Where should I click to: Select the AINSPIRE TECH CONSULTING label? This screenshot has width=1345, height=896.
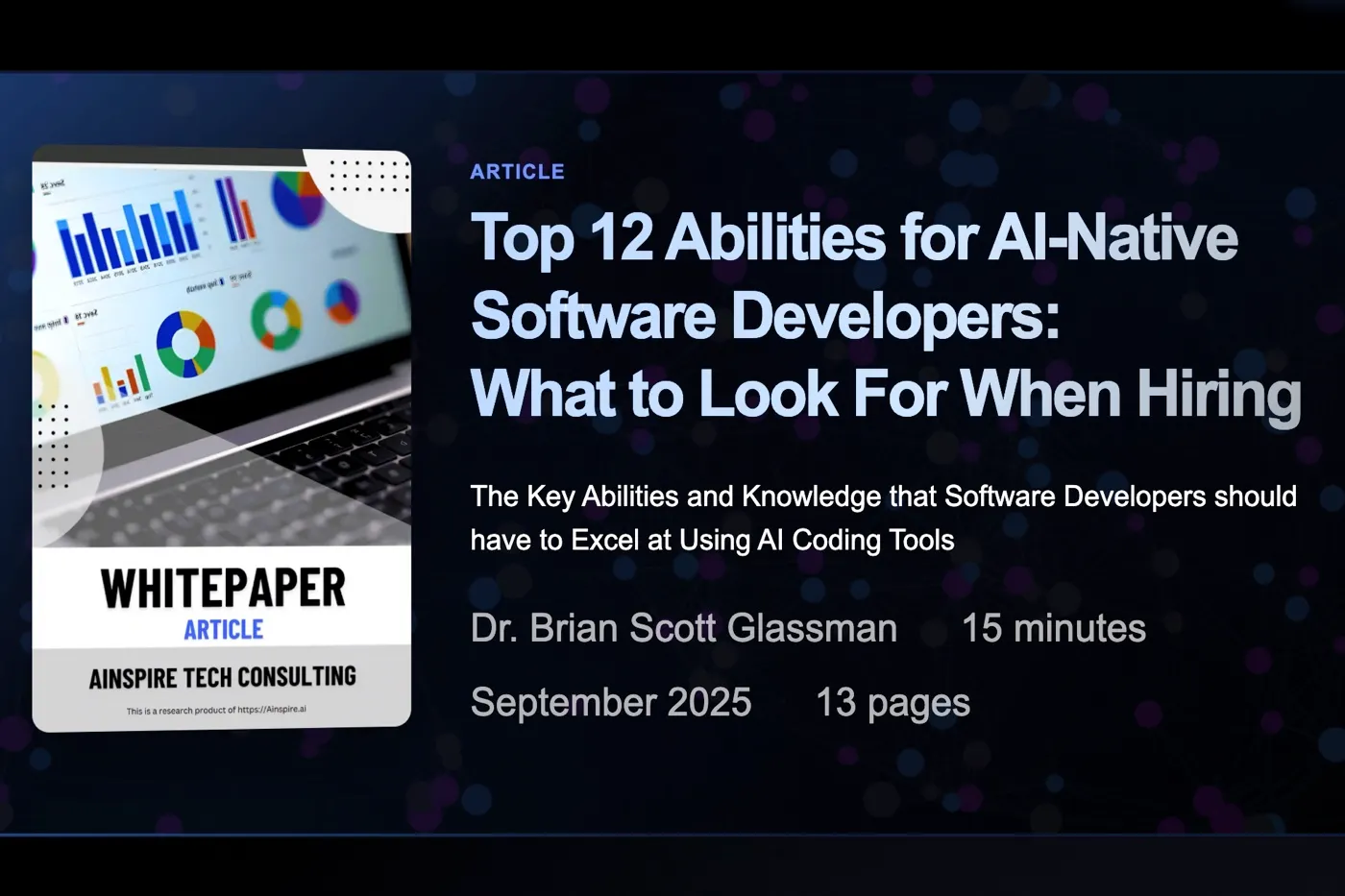(x=221, y=676)
